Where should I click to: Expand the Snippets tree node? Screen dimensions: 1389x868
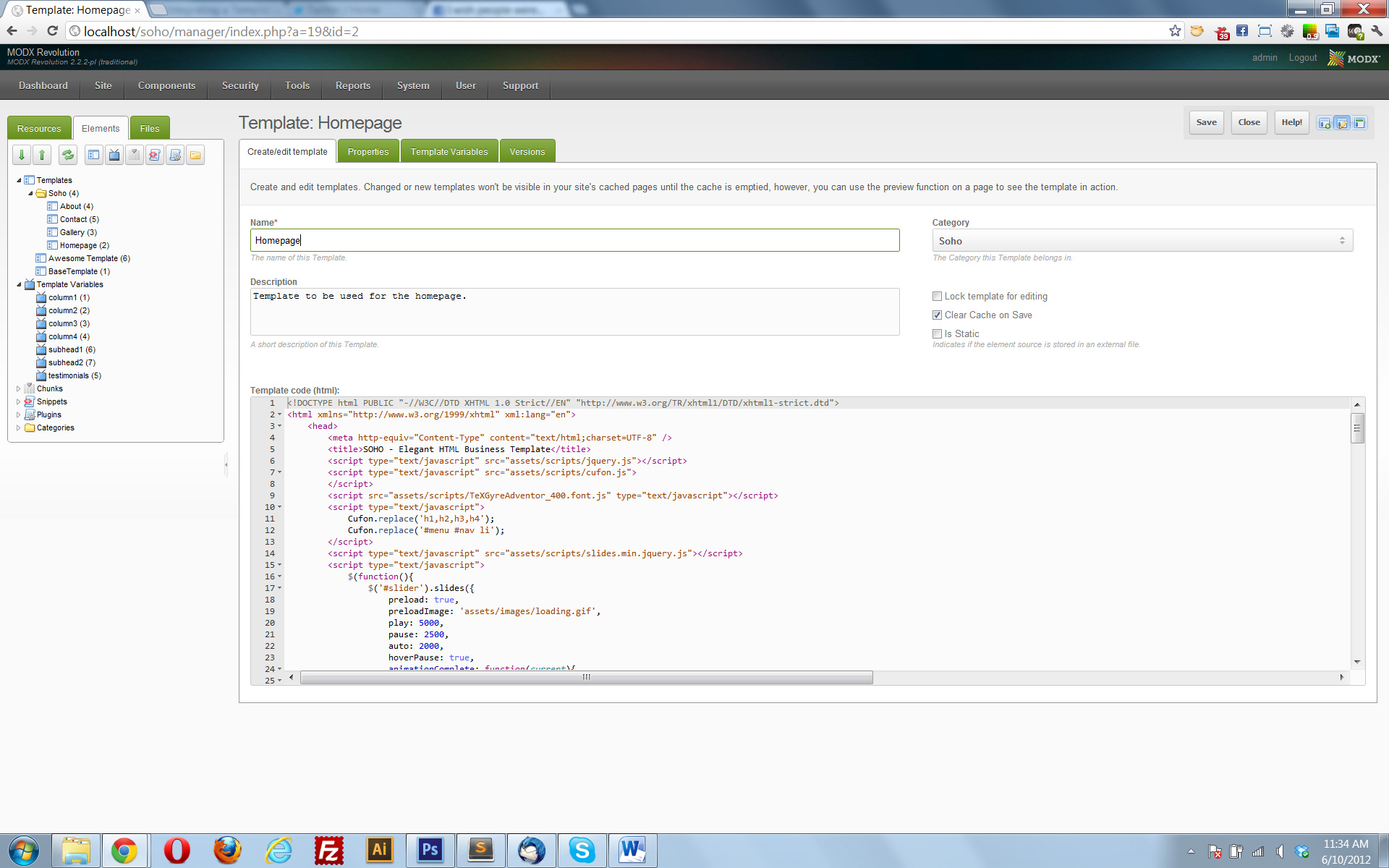19,401
